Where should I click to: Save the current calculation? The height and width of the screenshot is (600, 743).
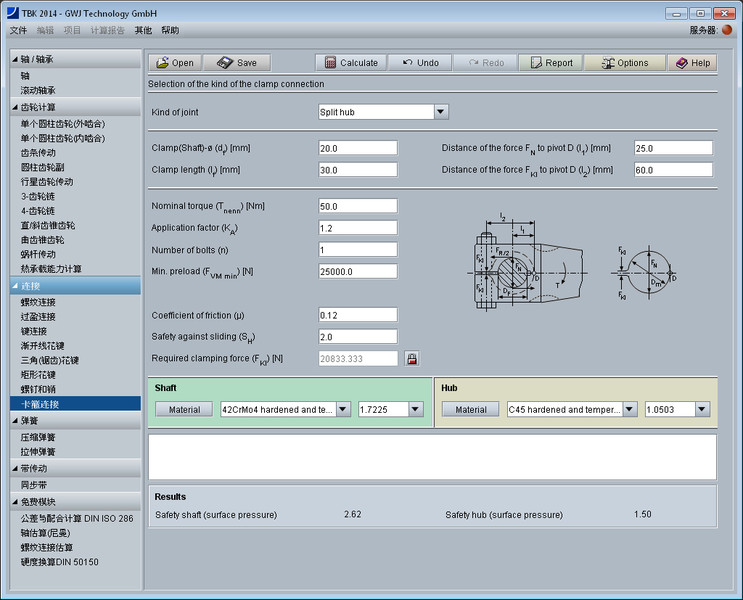click(x=237, y=62)
